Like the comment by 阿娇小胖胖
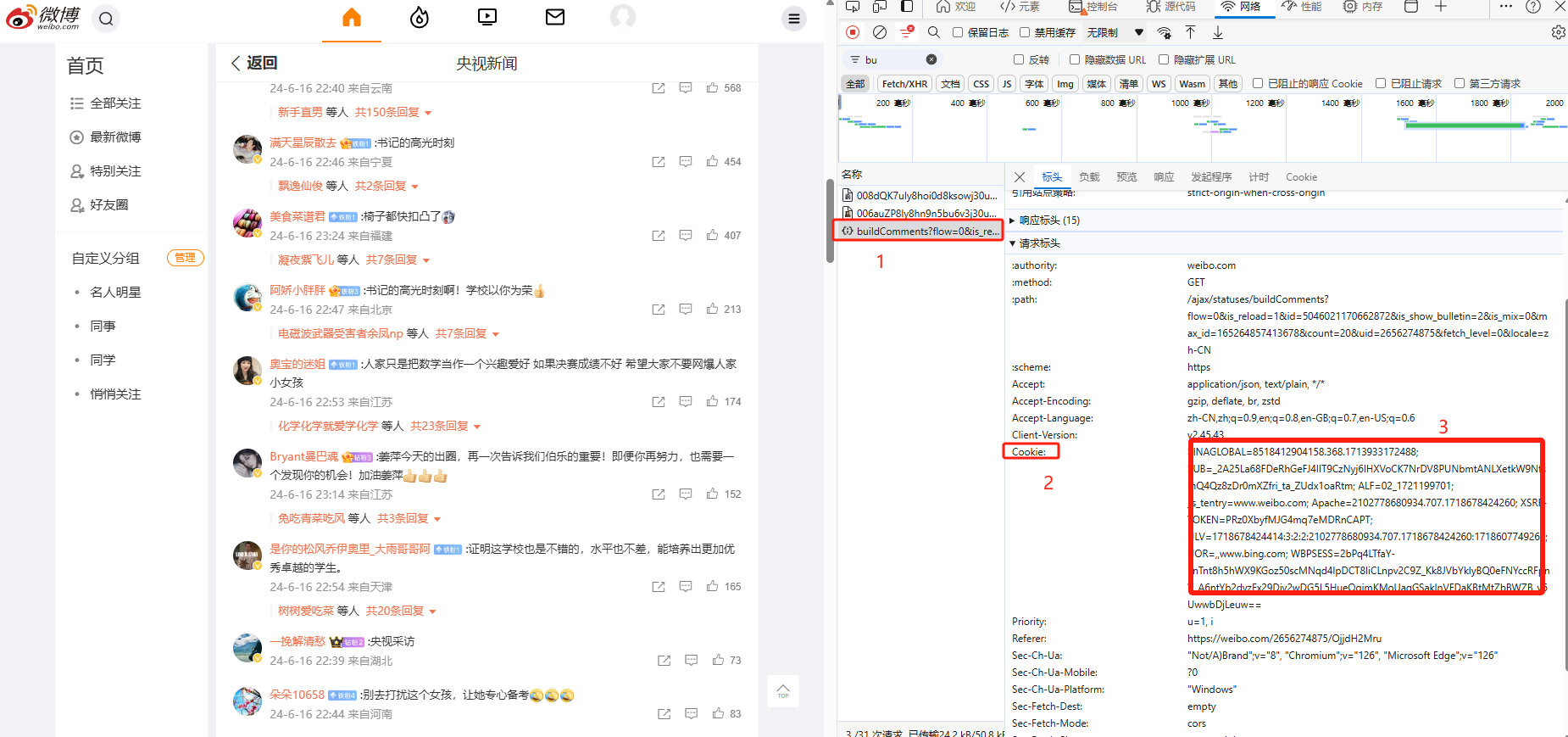1568x737 pixels. click(x=712, y=310)
